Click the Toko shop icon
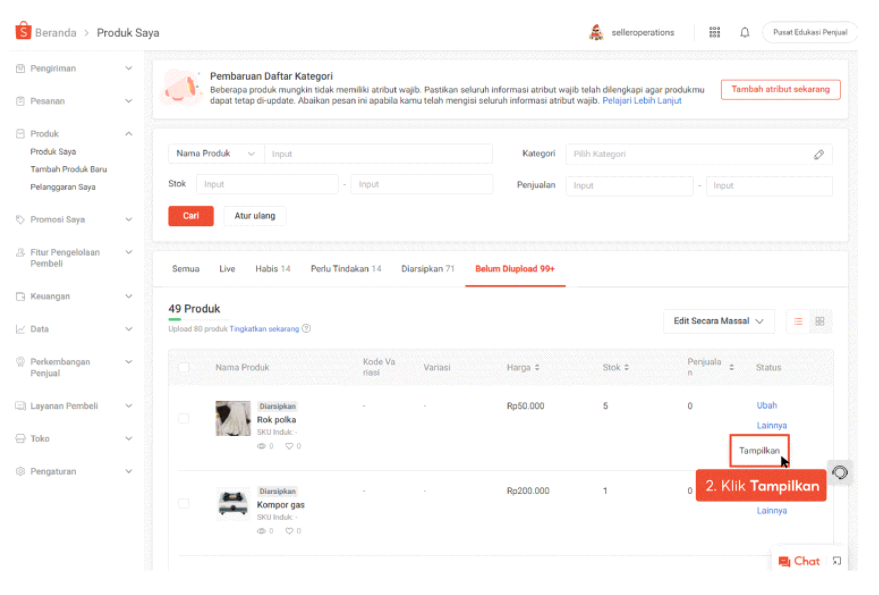879x595 pixels. click(x=20, y=439)
